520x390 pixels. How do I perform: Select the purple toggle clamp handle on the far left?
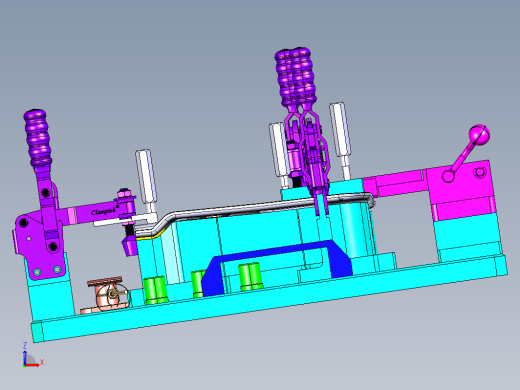[x=38, y=138]
